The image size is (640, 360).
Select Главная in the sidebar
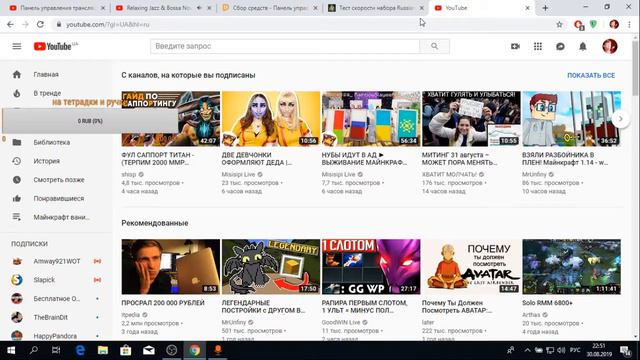[46, 74]
